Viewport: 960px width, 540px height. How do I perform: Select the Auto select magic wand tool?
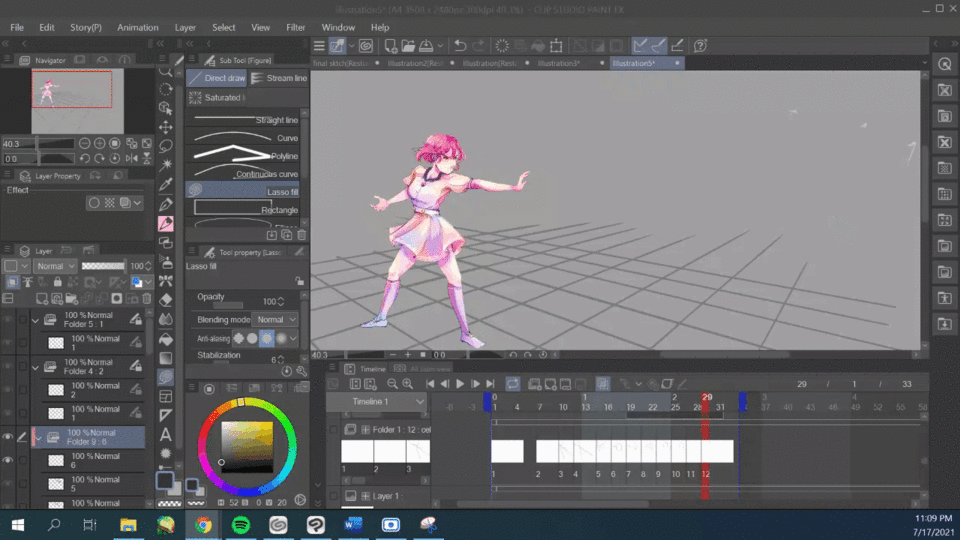tap(165, 165)
